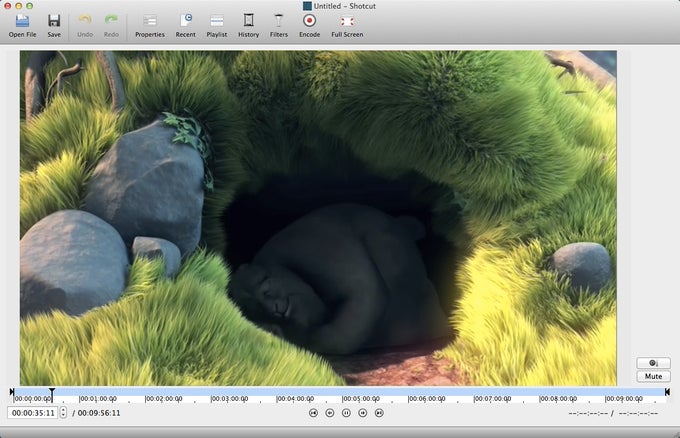Screen dimensions: 680x438
Task: Seek to 00:02:00:00 on the timeline ruler
Action: [163, 399]
